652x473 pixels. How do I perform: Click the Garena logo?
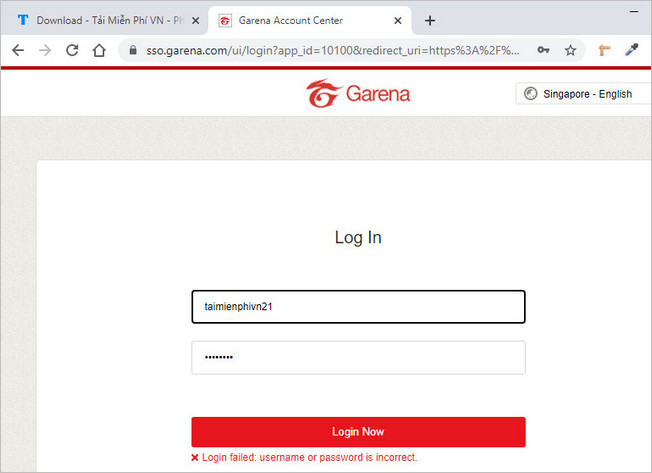click(x=358, y=94)
